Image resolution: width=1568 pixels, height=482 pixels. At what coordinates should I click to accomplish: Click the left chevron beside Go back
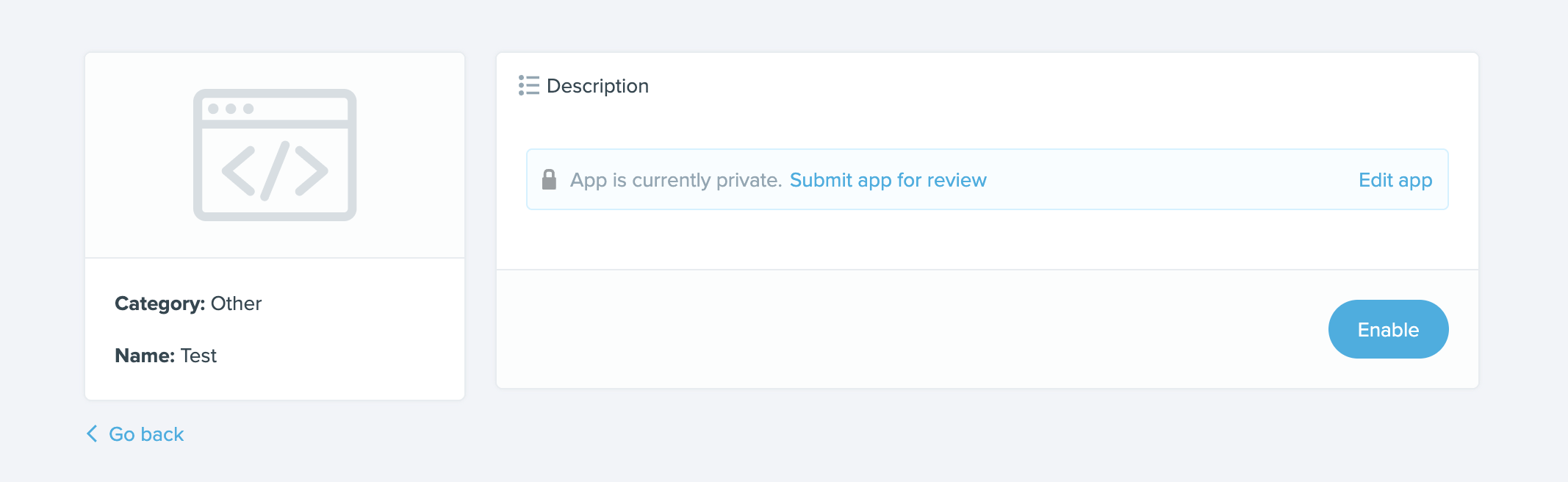point(92,434)
